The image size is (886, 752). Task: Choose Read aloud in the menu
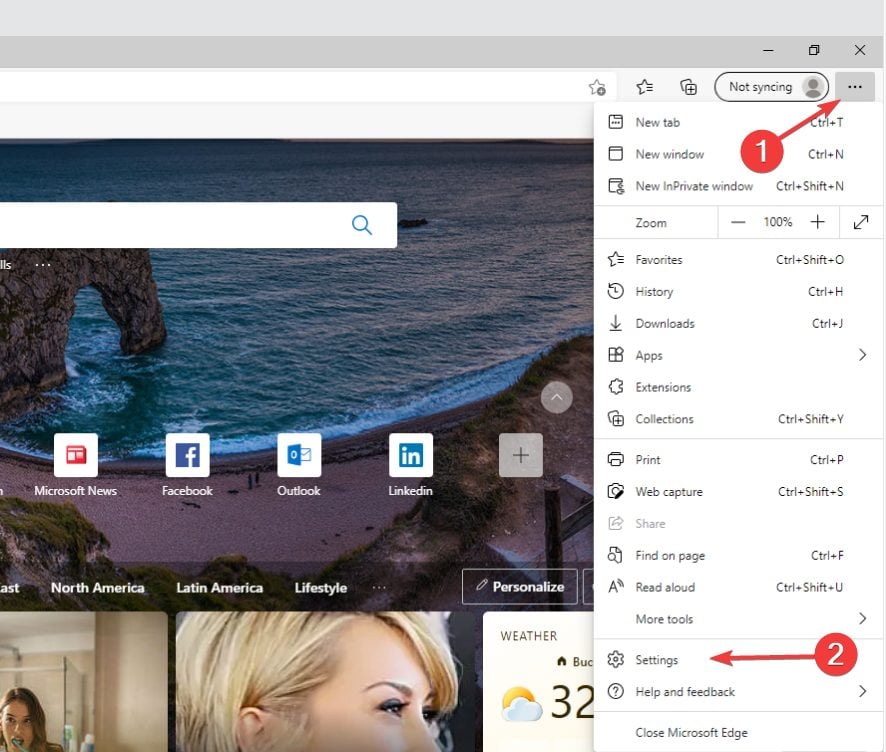coord(737,588)
